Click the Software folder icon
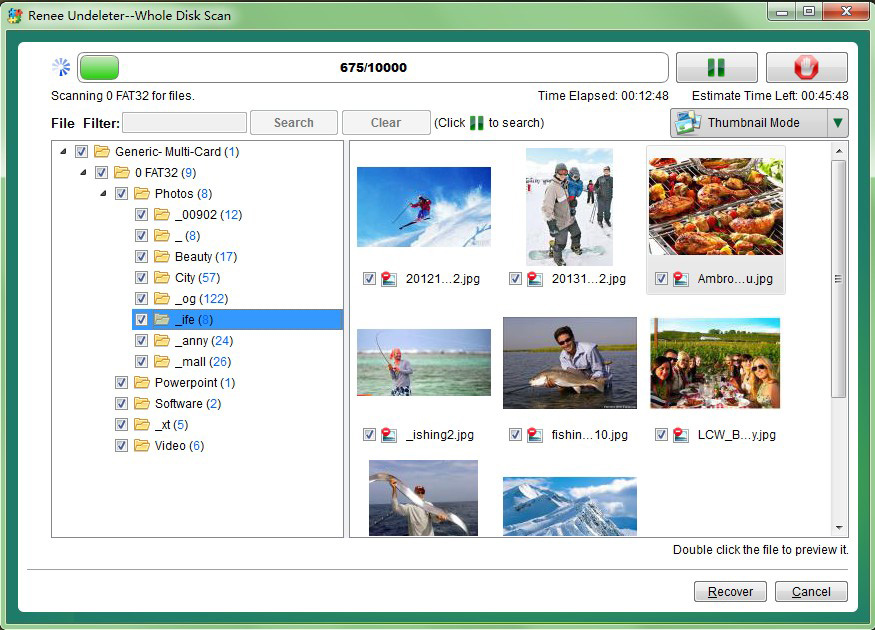 142,404
